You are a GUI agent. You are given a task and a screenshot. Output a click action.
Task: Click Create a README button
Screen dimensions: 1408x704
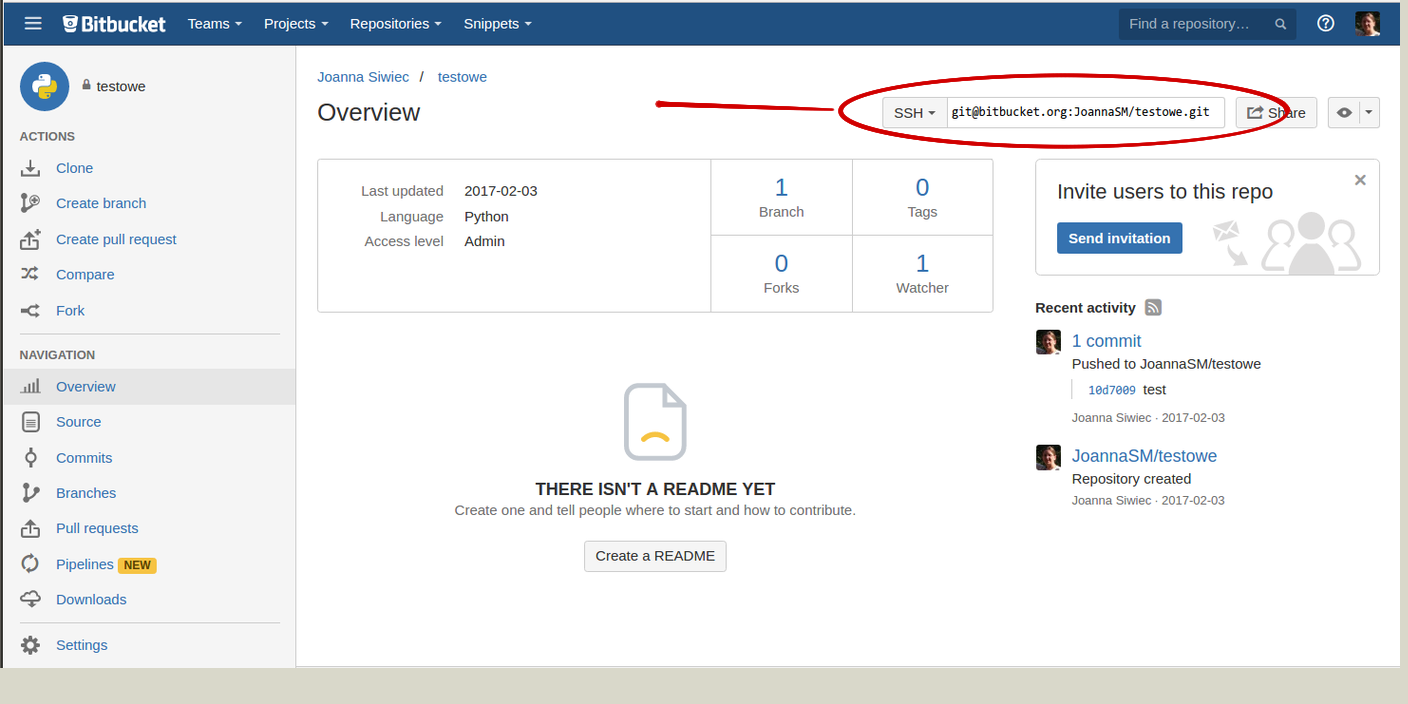[655, 556]
